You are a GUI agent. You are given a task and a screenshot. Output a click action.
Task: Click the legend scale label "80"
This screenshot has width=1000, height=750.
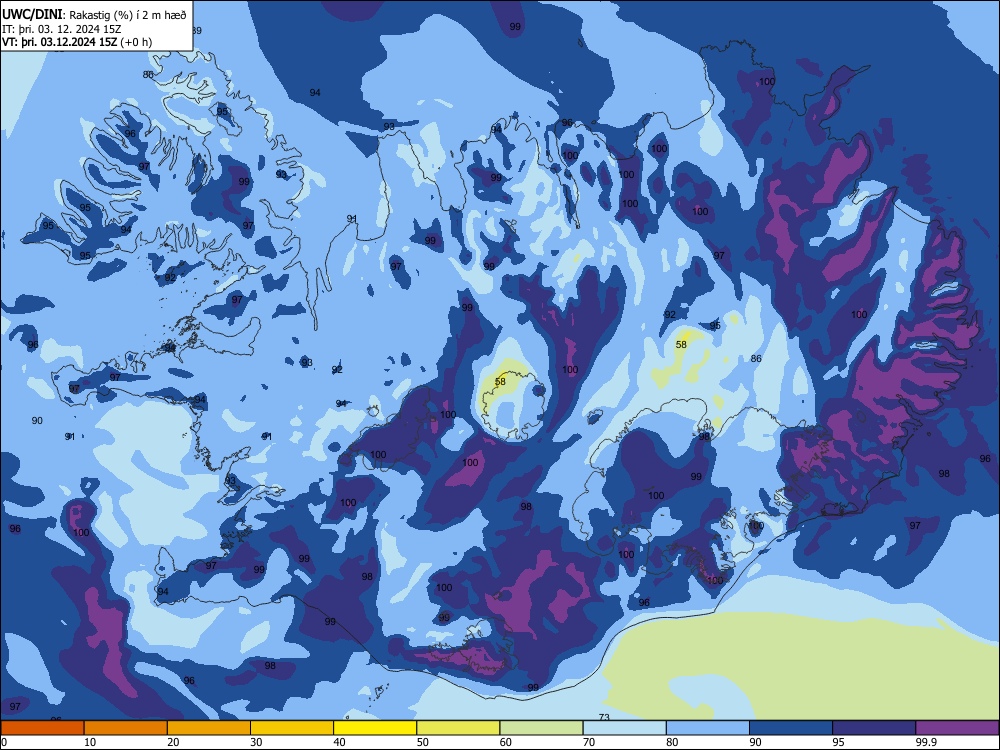[672, 742]
